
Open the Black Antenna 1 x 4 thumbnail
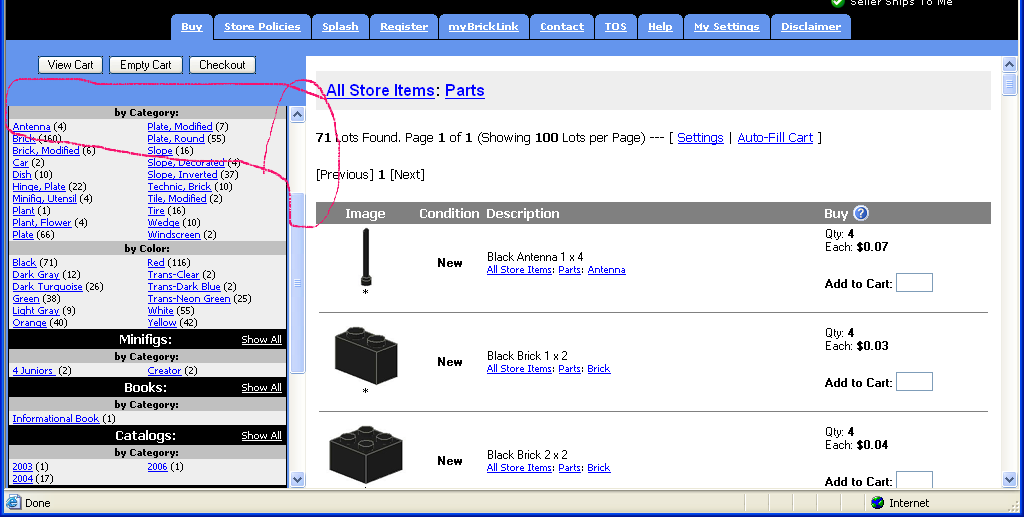(x=366, y=258)
